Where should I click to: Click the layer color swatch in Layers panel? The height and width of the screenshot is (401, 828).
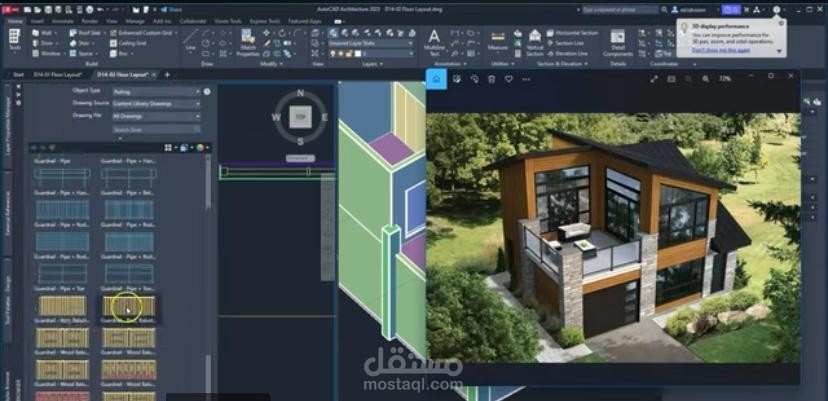tap(357, 53)
